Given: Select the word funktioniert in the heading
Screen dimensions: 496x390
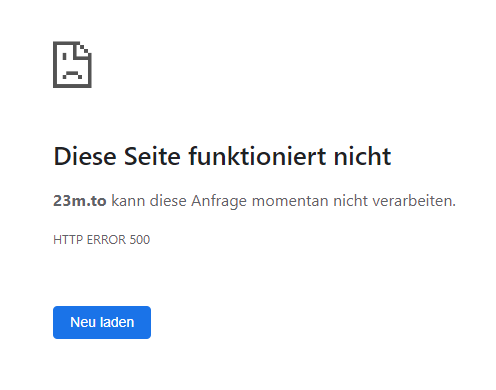Looking at the screenshot, I should [x=257, y=156].
